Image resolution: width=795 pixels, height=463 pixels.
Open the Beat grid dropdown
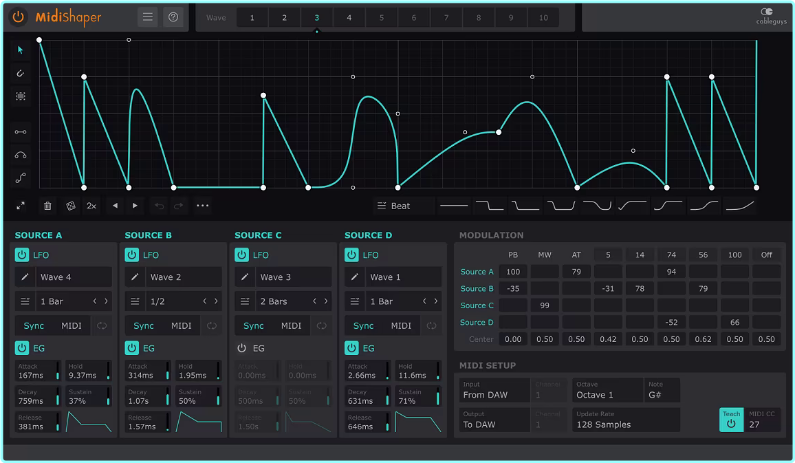403,206
